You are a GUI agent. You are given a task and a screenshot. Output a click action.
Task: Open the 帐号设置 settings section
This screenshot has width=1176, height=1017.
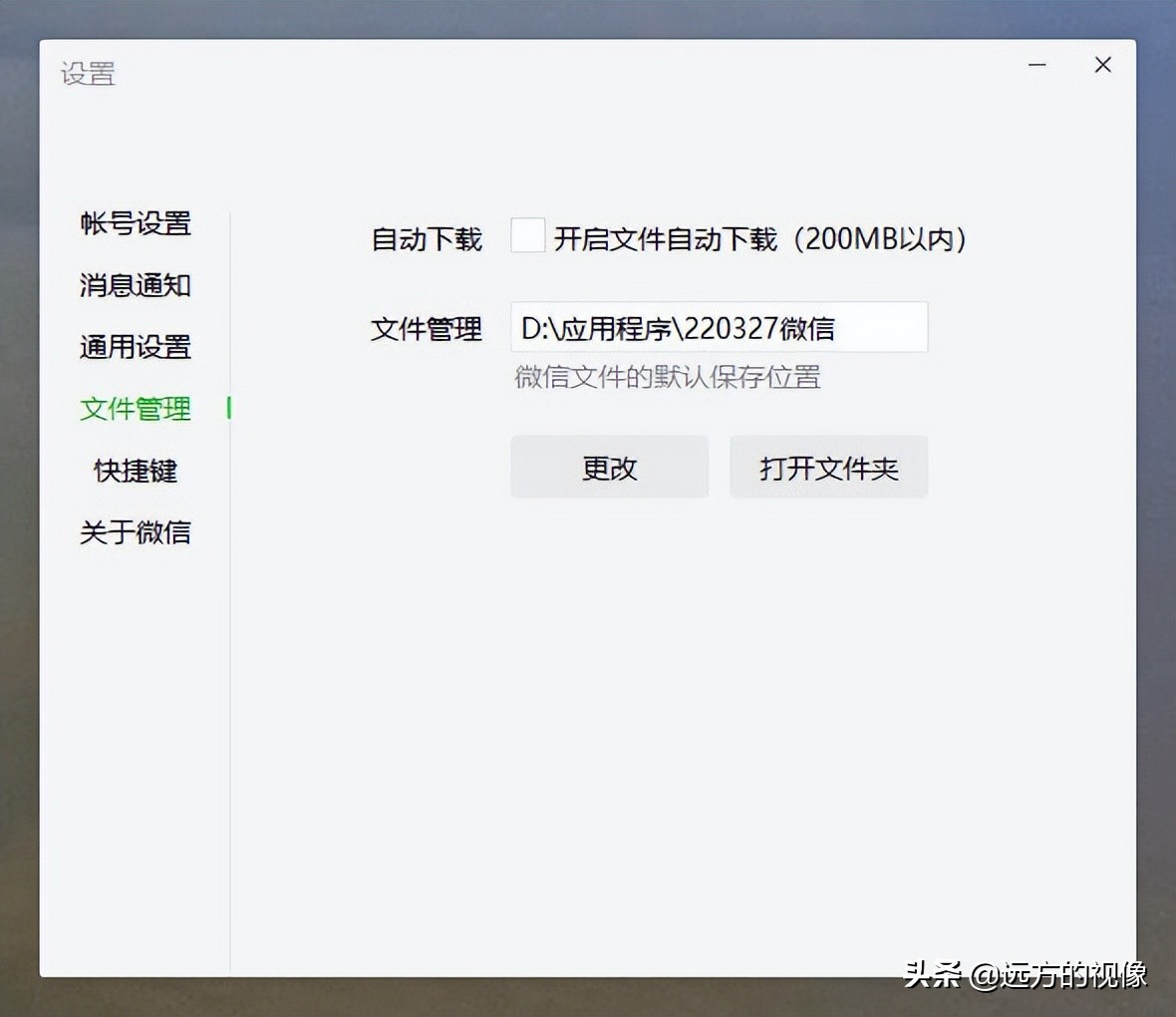pyautogui.click(x=137, y=224)
